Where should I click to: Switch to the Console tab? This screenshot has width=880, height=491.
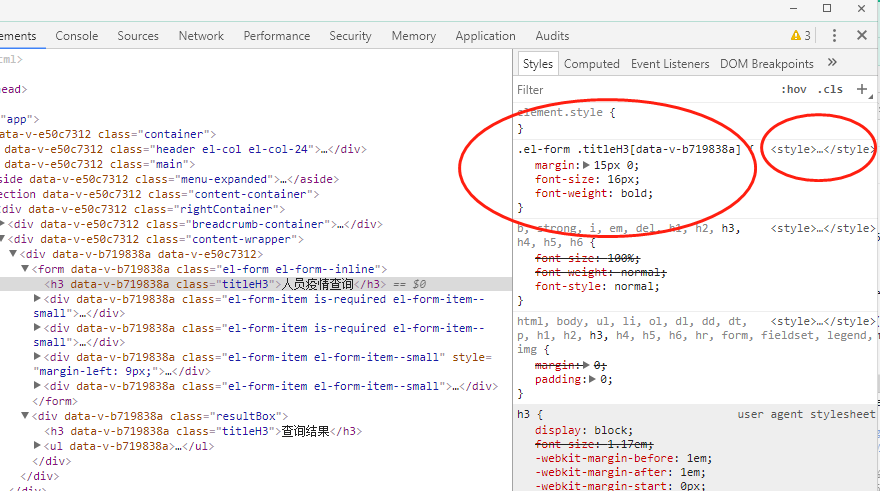[x=77, y=36]
